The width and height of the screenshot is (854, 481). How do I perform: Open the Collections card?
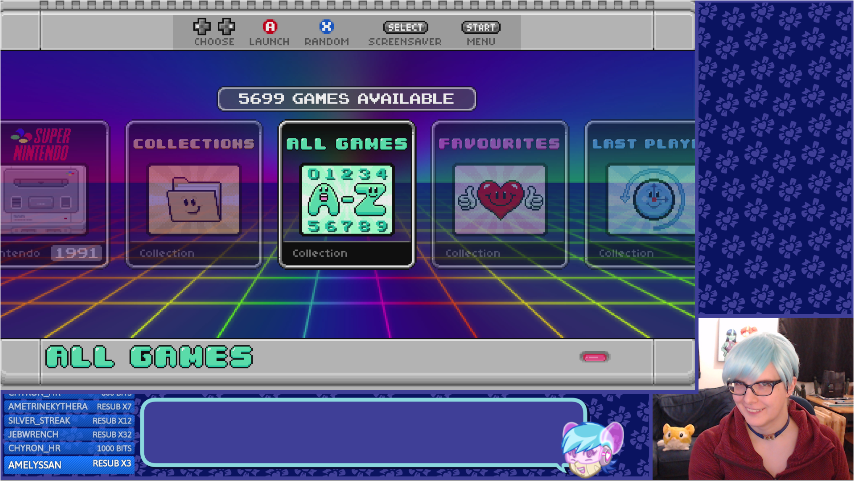[x=194, y=194]
